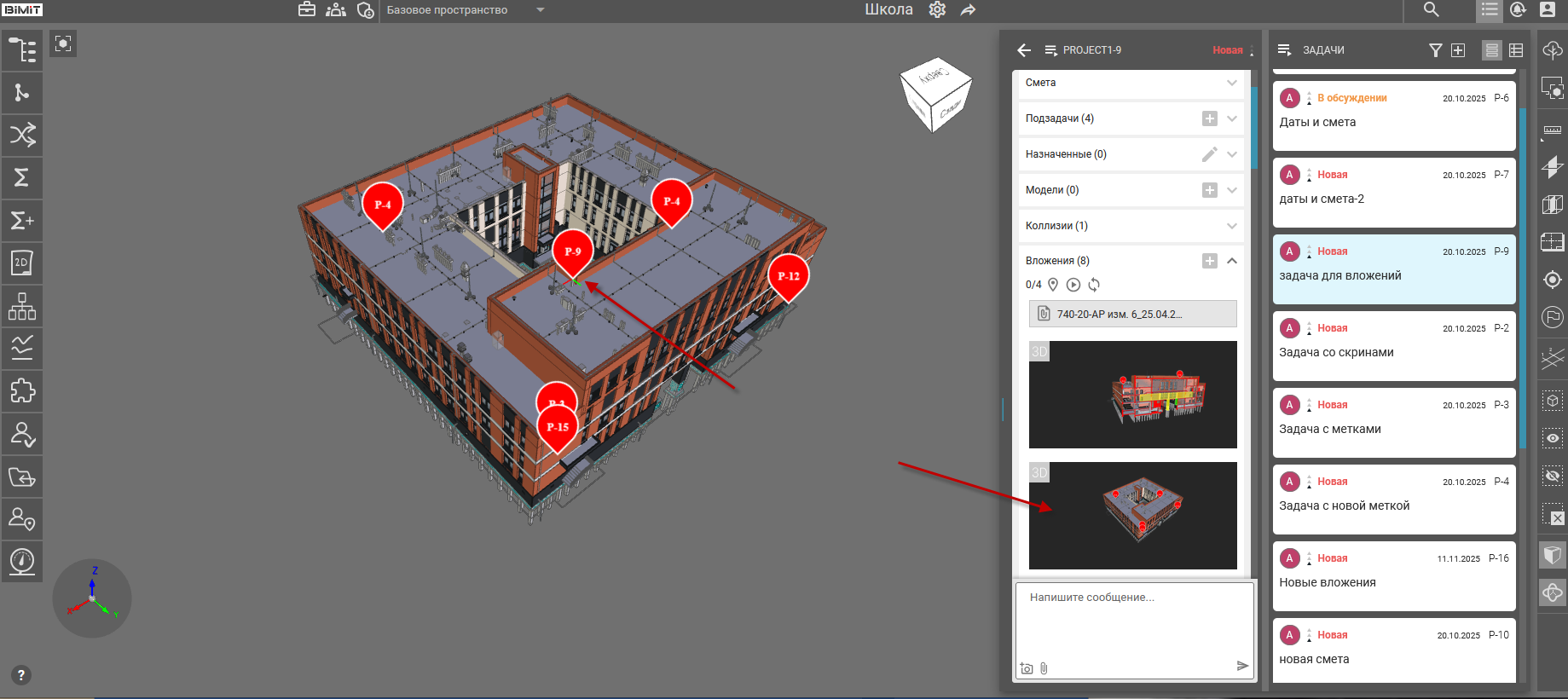Click the camera screenshot icon in message box
Viewport: 1568px width, 699px height.
pos(1027,668)
